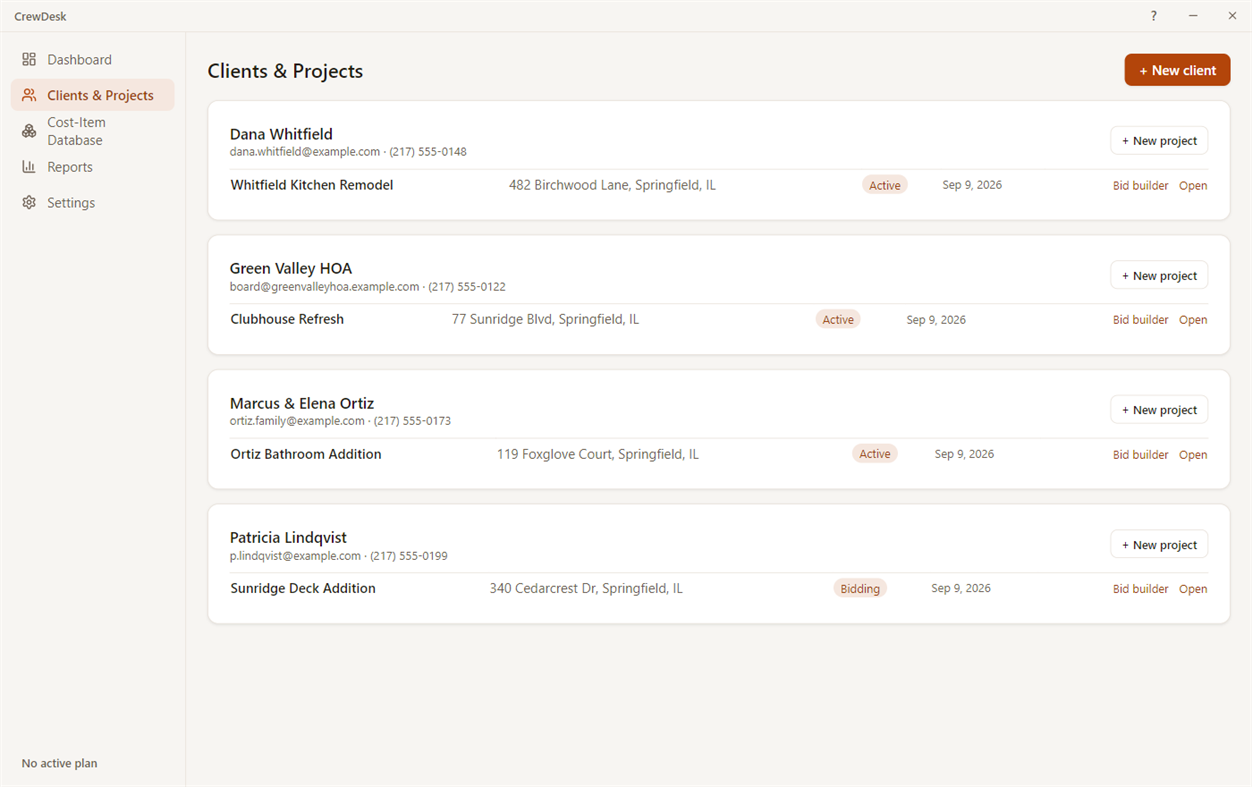
Task: Click the Bidding status badge
Action: coord(860,589)
